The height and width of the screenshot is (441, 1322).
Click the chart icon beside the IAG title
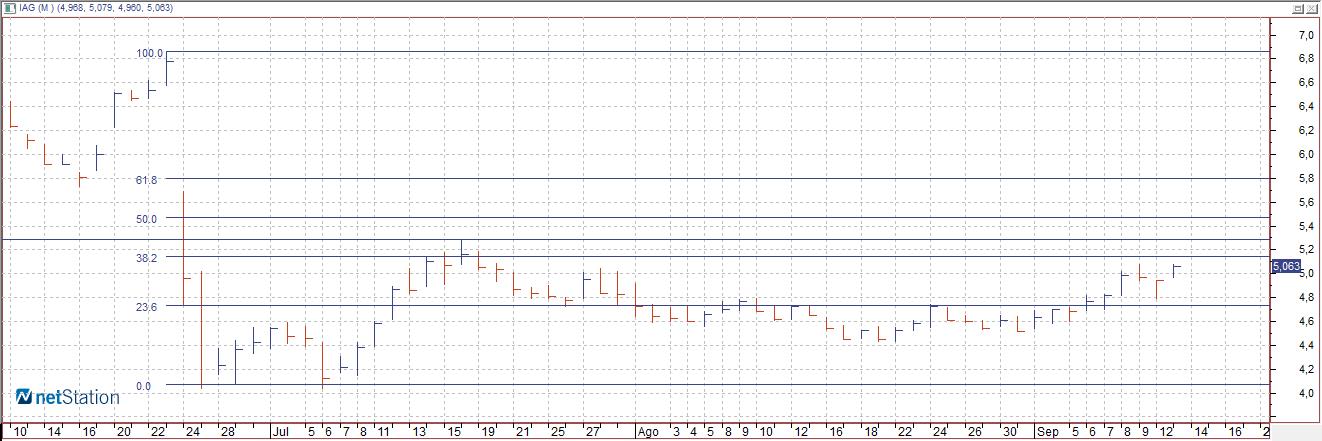tap(9, 8)
